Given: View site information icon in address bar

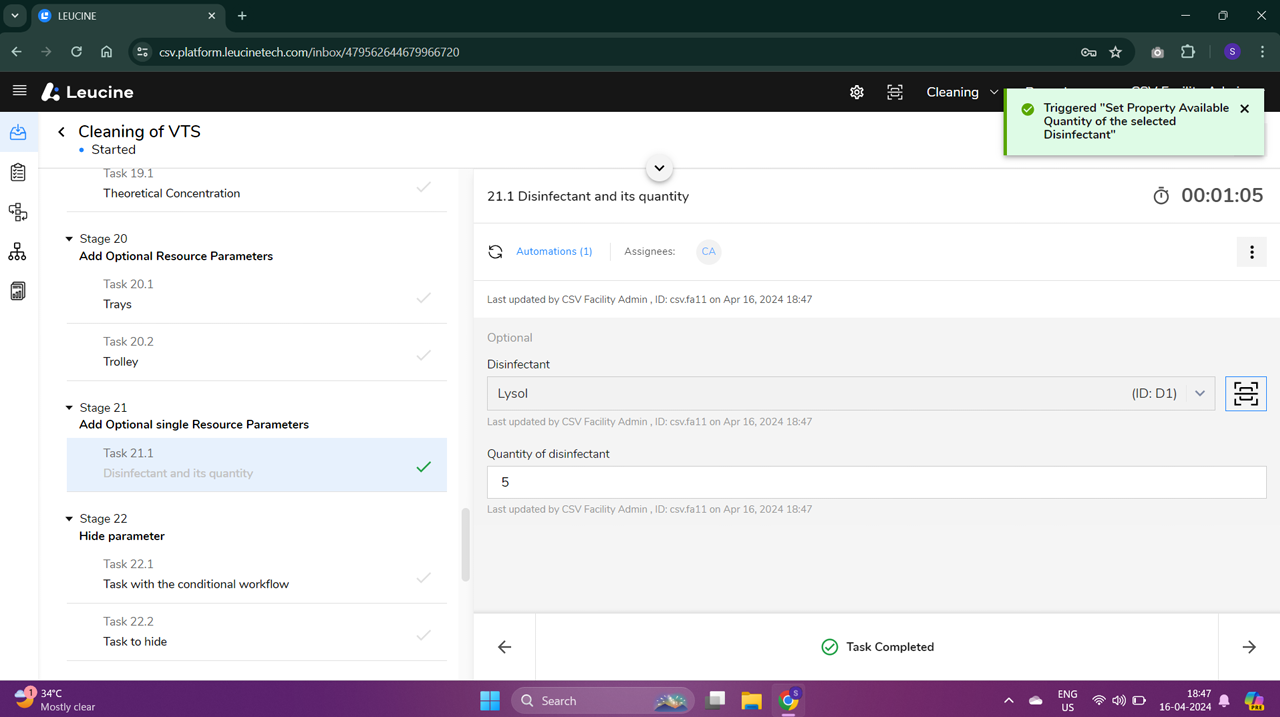Looking at the screenshot, I should coord(141,52).
